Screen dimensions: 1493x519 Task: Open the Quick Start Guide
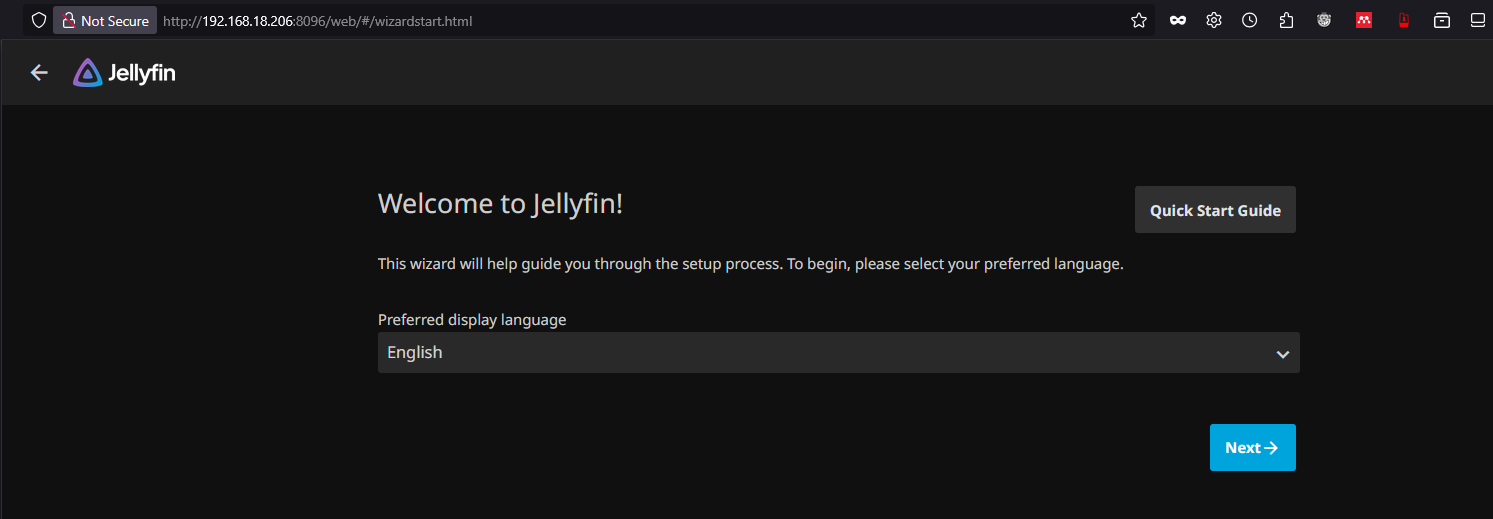point(1215,210)
